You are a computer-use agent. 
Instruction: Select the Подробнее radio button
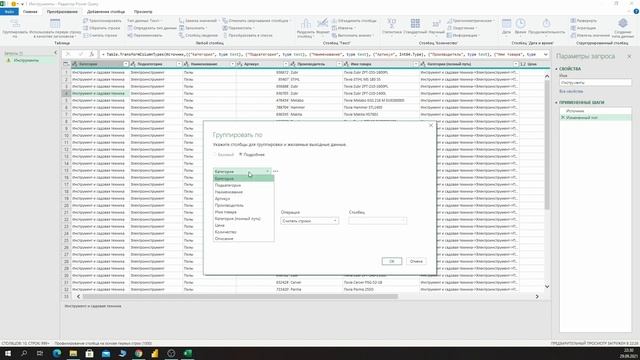[240, 155]
